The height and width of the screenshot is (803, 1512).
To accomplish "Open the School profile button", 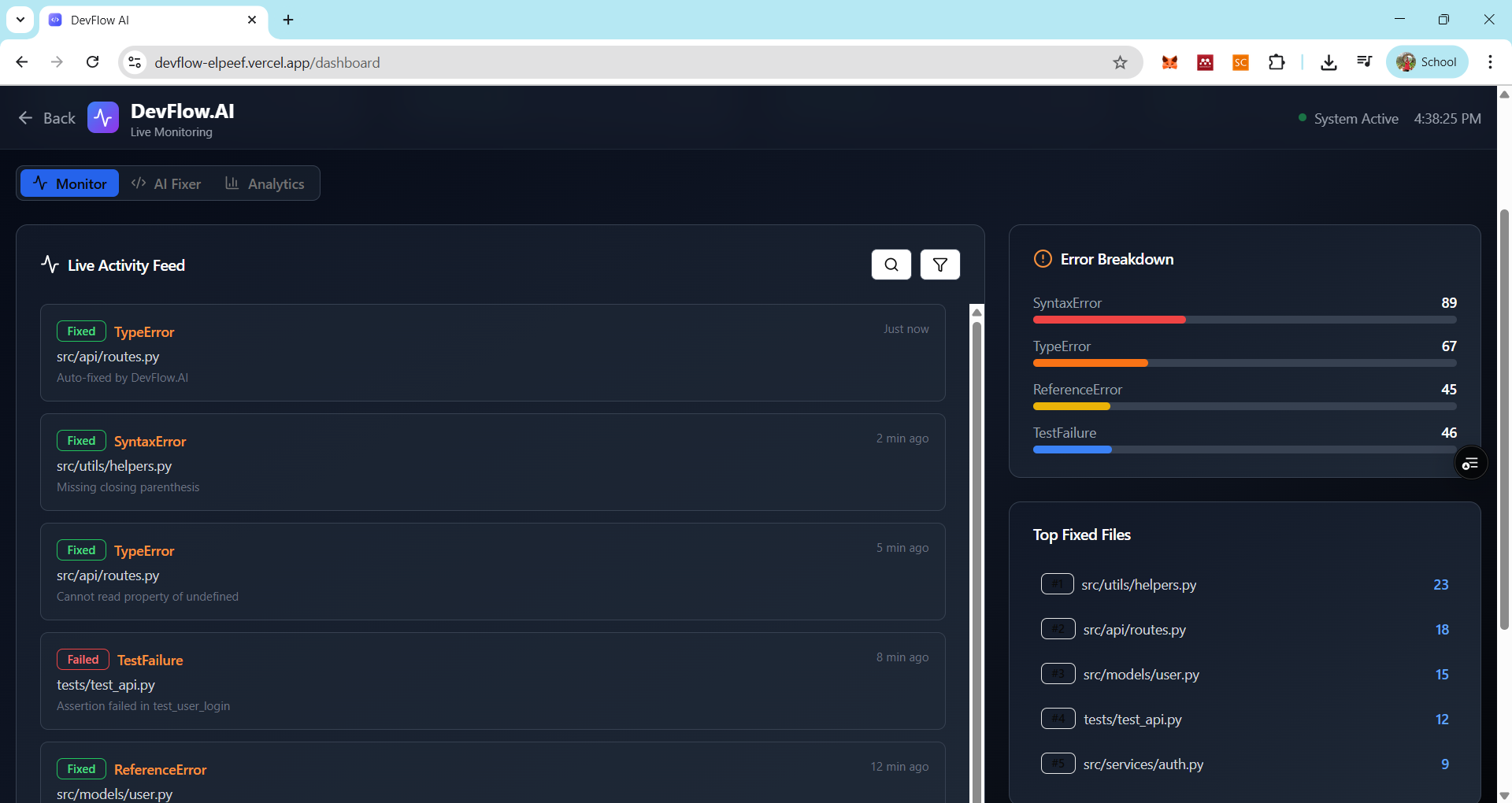I will pyautogui.click(x=1427, y=62).
